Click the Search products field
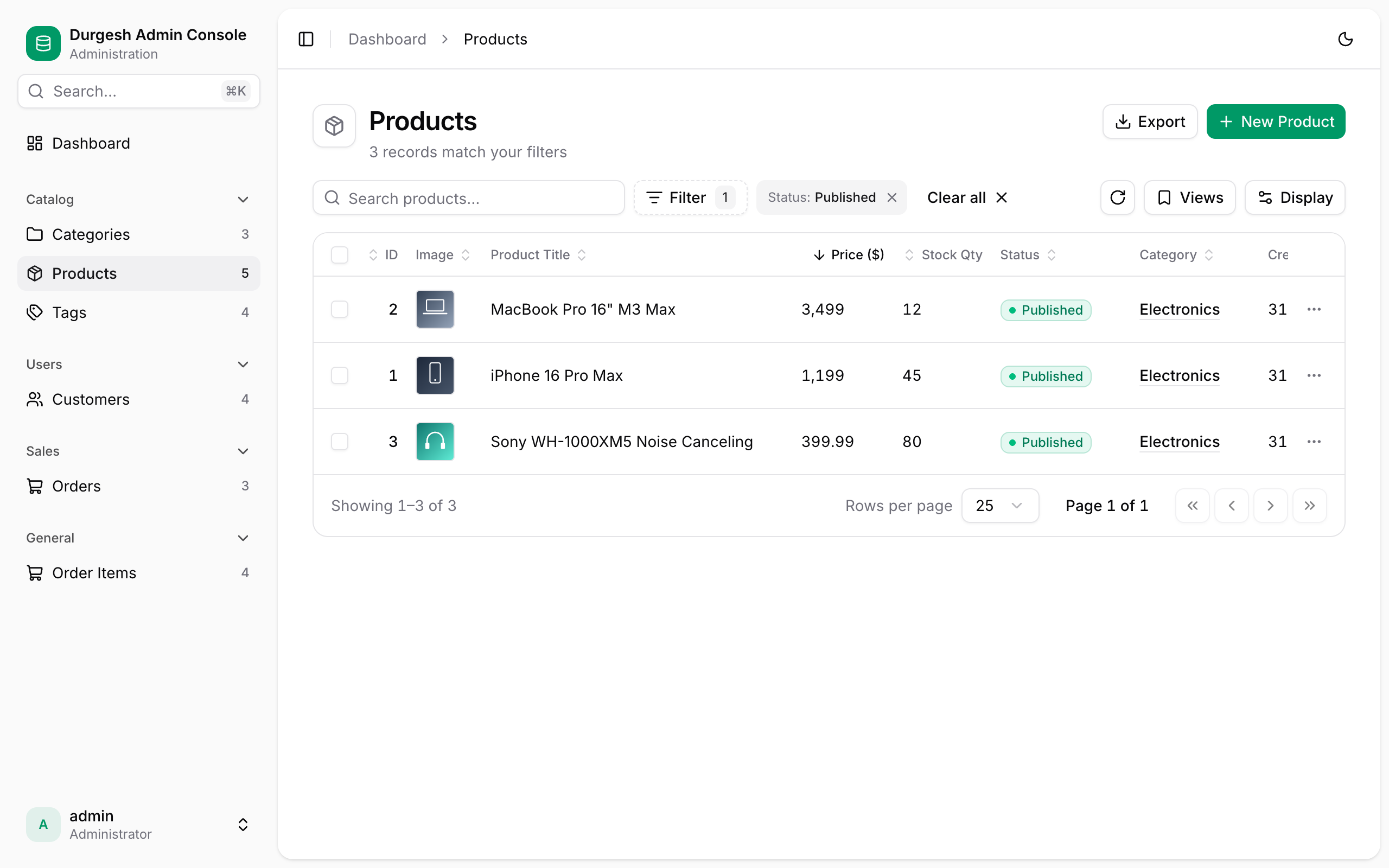 [x=468, y=197]
